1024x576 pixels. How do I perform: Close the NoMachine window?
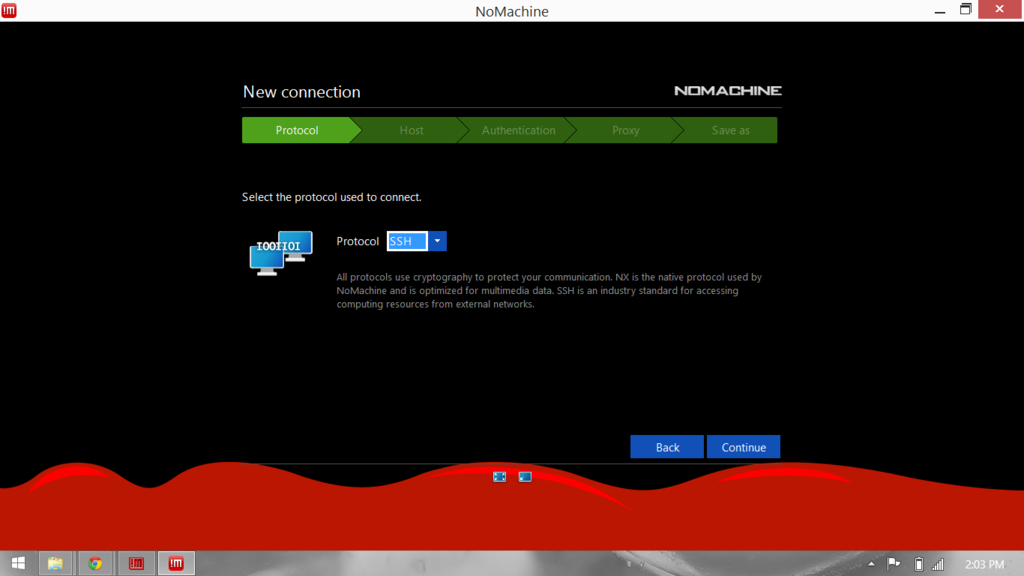[x=999, y=10]
